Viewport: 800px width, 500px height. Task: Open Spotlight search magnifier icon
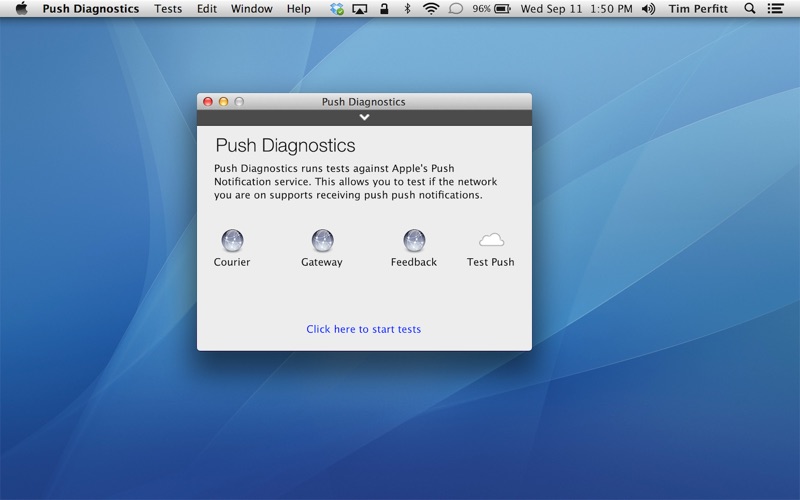click(x=751, y=9)
